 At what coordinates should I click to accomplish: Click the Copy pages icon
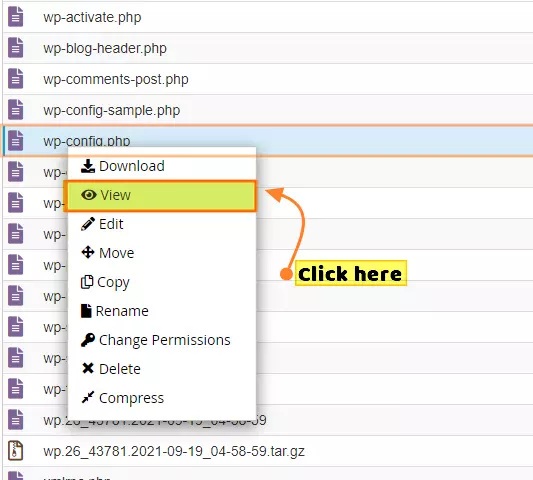(87, 282)
